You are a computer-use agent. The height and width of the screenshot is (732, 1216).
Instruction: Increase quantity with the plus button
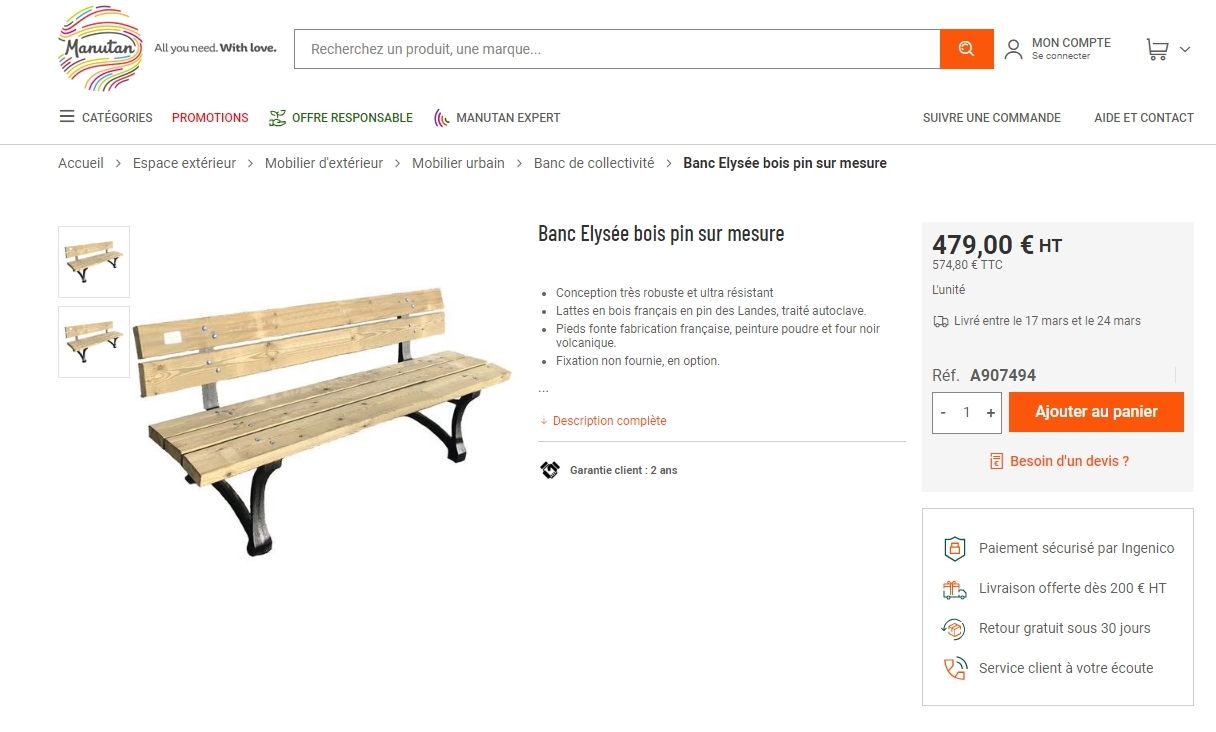coord(990,412)
